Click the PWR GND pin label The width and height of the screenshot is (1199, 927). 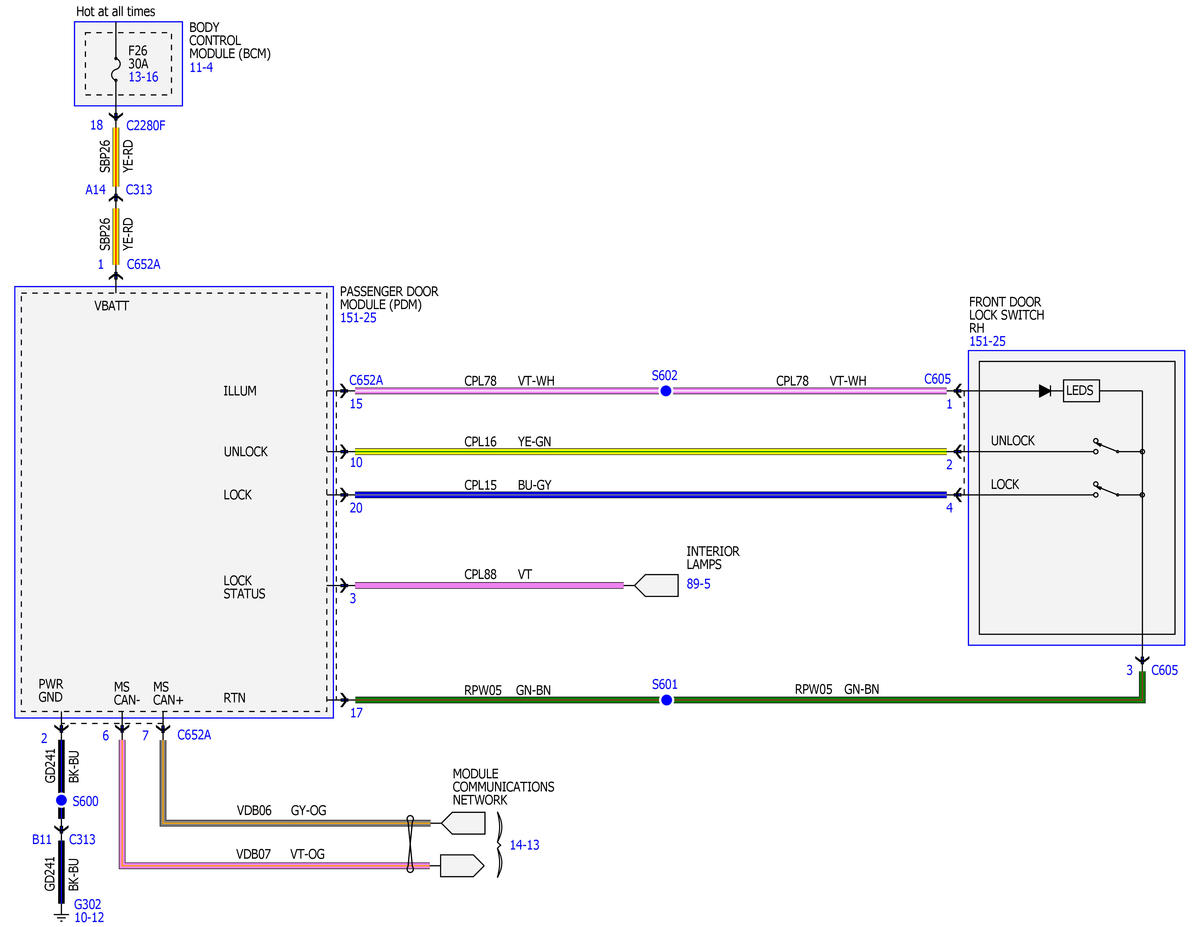coord(50,691)
